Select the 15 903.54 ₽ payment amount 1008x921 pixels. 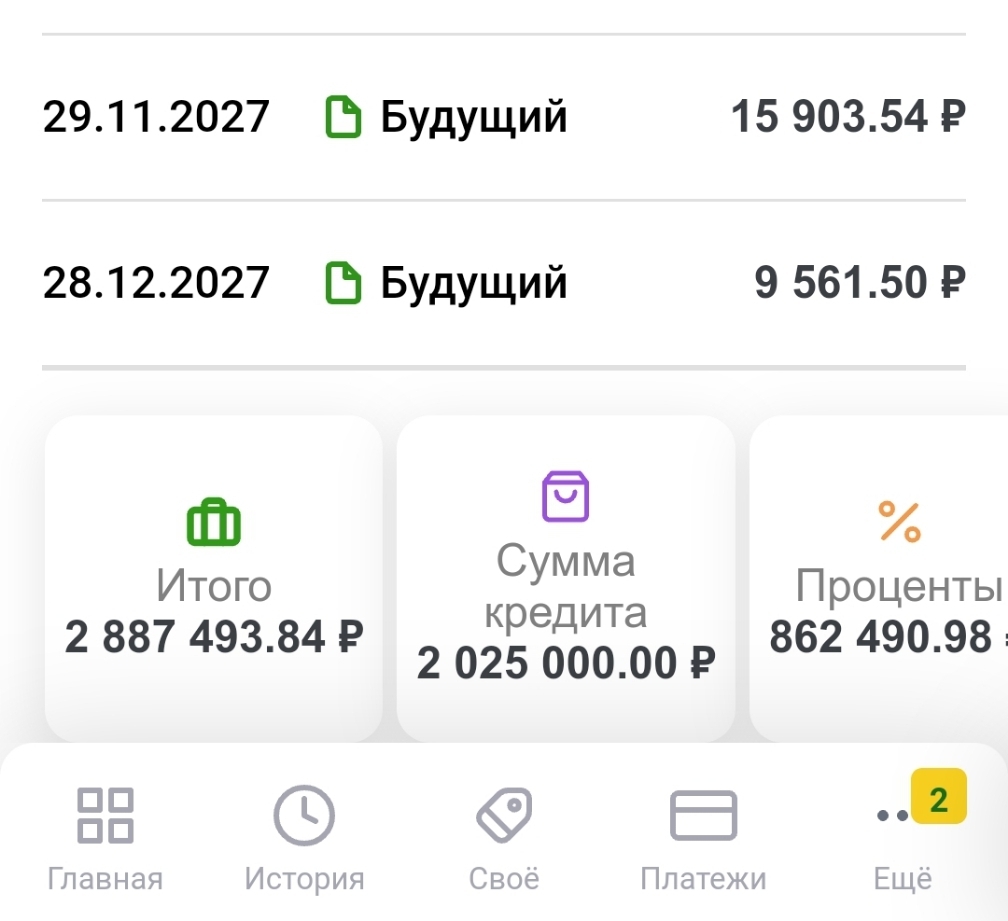coord(847,118)
